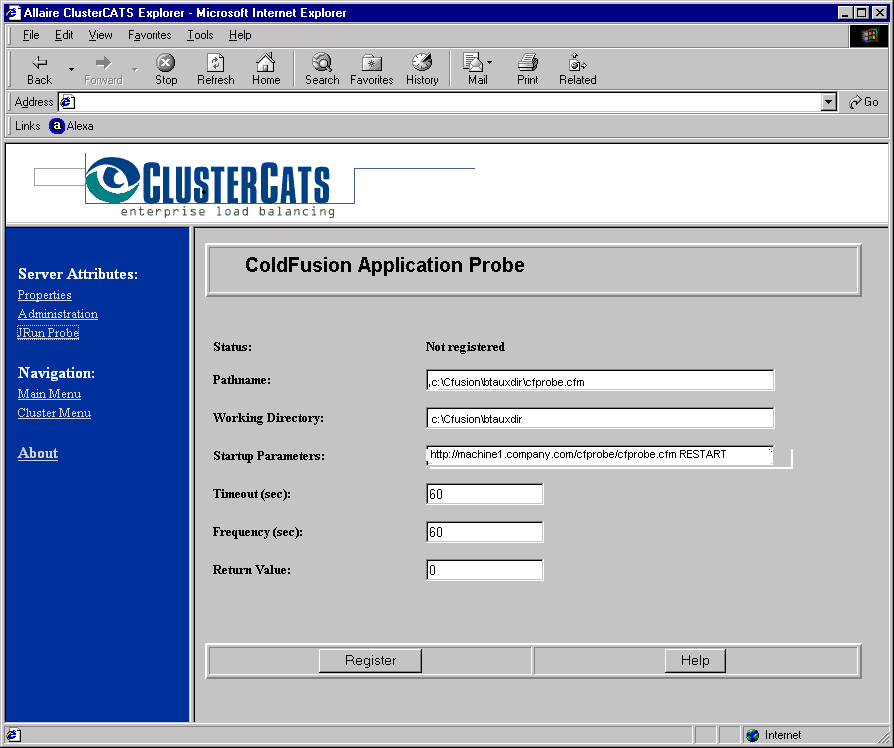Click the Go button
This screenshot has height=748, width=894.
pyautogui.click(x=863, y=102)
